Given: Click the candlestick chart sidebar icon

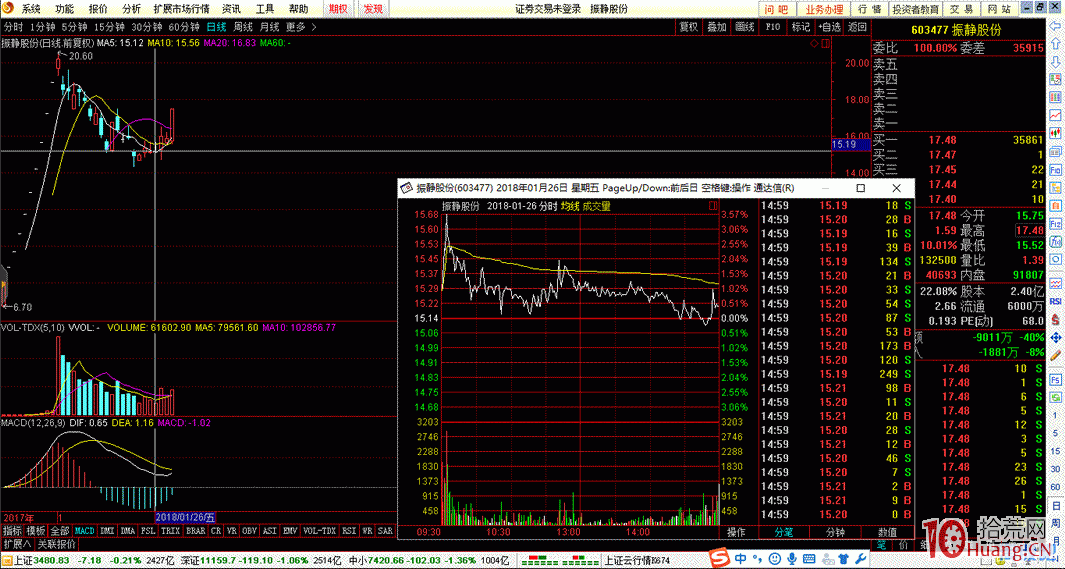Looking at the screenshot, I should 1055,133.
